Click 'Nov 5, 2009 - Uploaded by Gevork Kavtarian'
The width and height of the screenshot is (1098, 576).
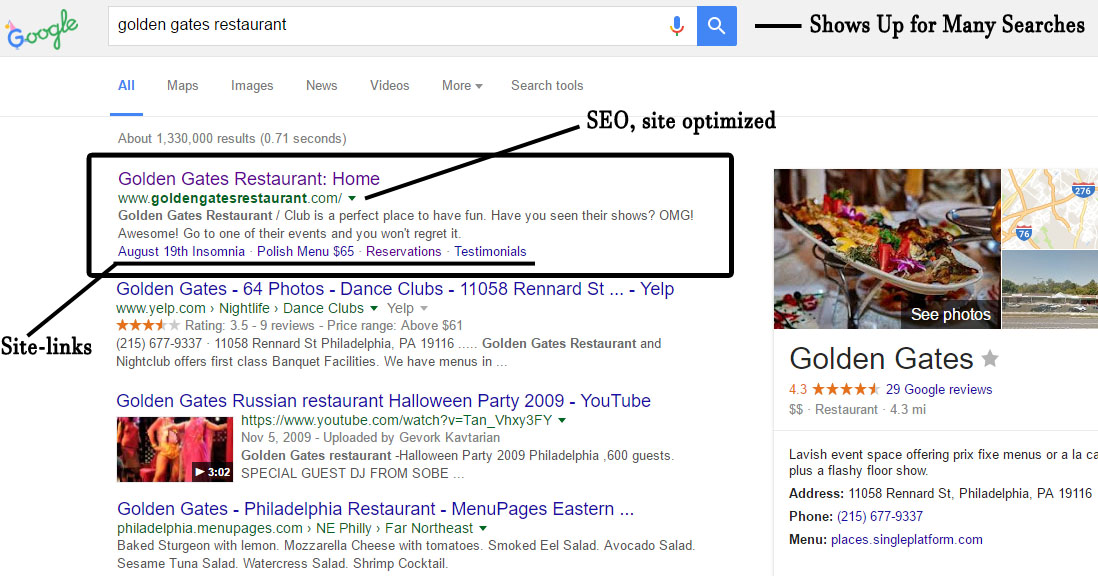tap(370, 437)
